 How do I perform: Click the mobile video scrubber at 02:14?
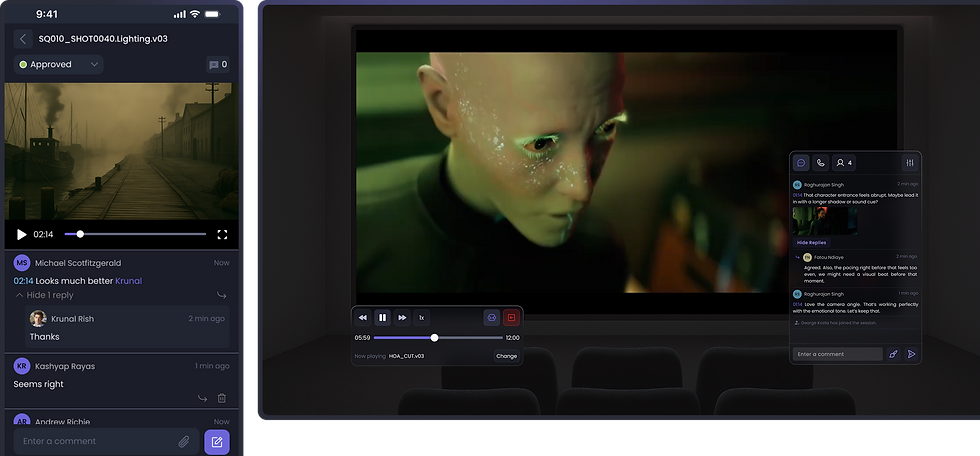pyautogui.click(x=80, y=234)
